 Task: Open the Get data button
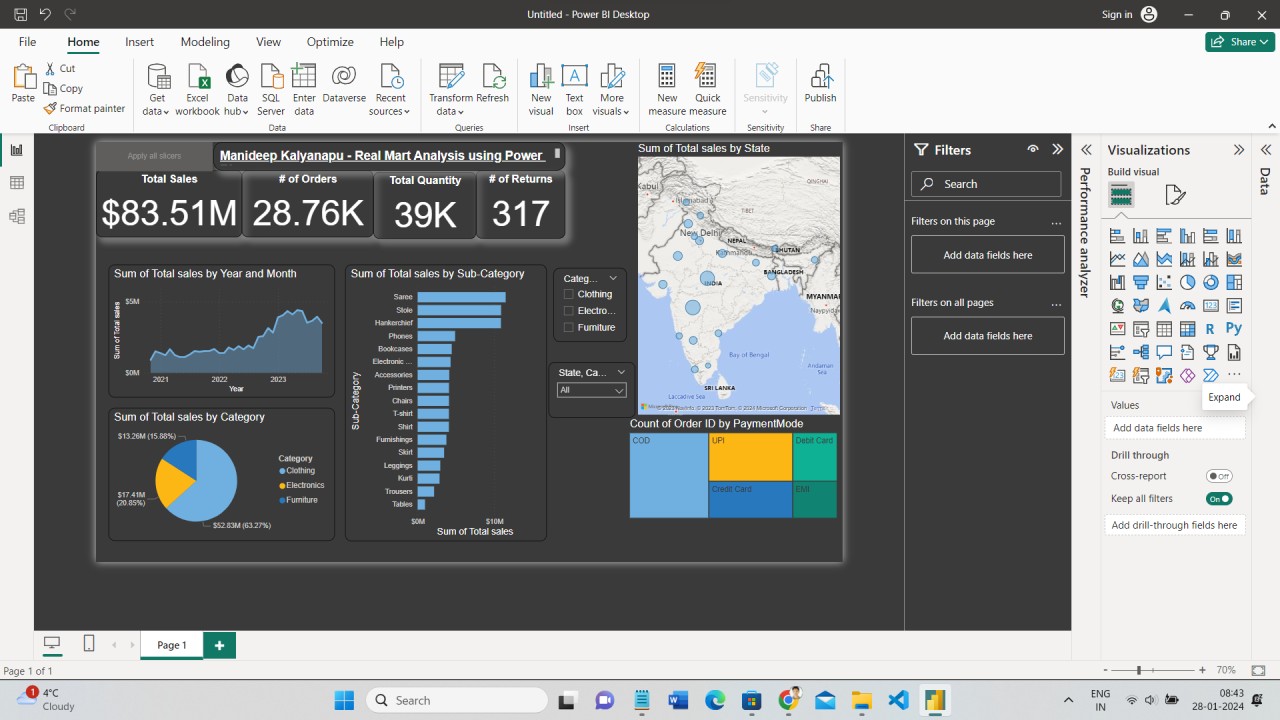coord(157,90)
